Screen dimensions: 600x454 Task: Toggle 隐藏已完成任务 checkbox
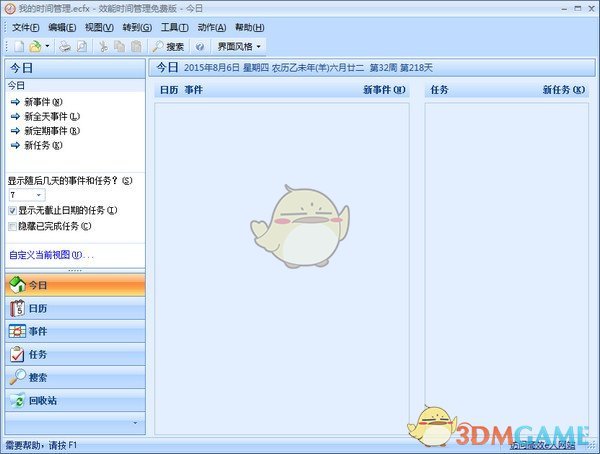tap(12, 227)
